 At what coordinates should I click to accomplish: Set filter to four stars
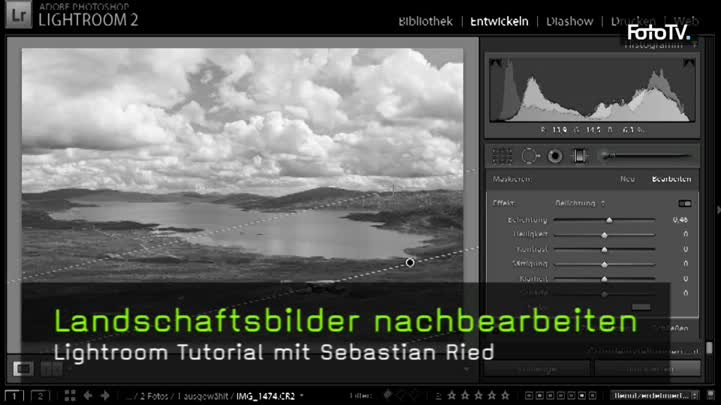[x=492, y=395]
